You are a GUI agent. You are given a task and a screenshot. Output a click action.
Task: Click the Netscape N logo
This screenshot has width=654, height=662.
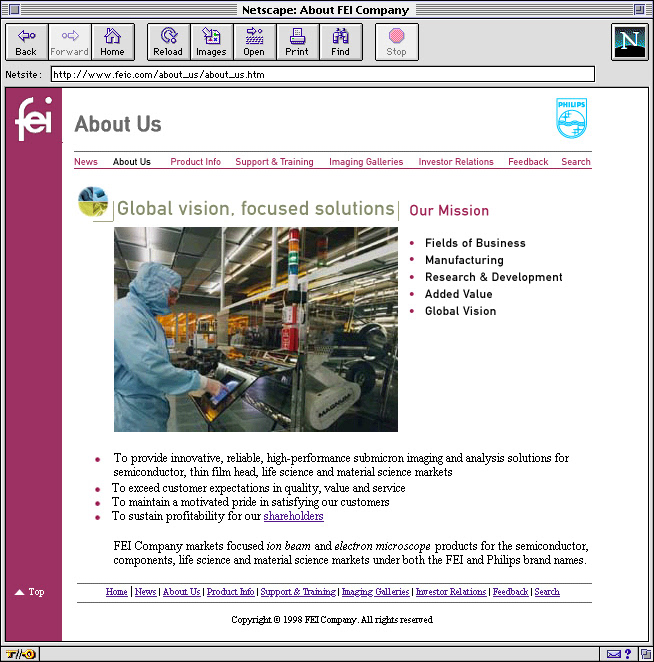[630, 42]
